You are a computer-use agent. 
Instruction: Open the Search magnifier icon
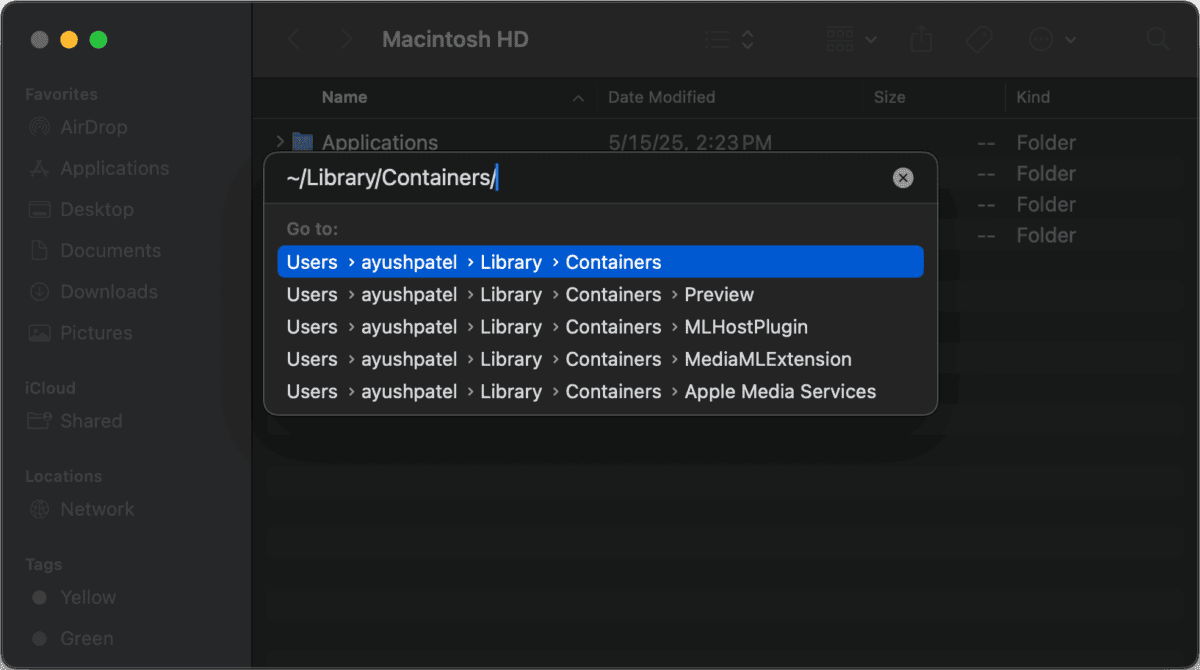tap(1157, 40)
